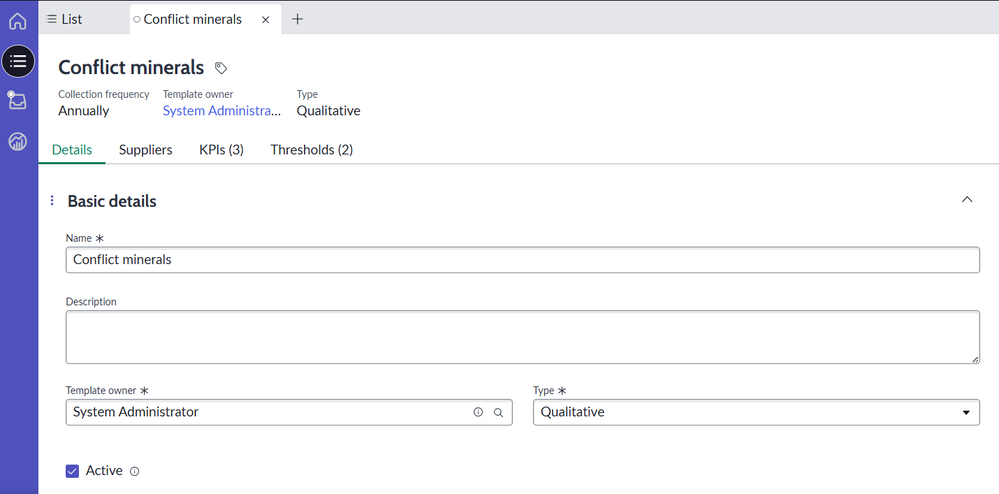
Task: Click the search icon in Template owner field
Action: pos(498,412)
